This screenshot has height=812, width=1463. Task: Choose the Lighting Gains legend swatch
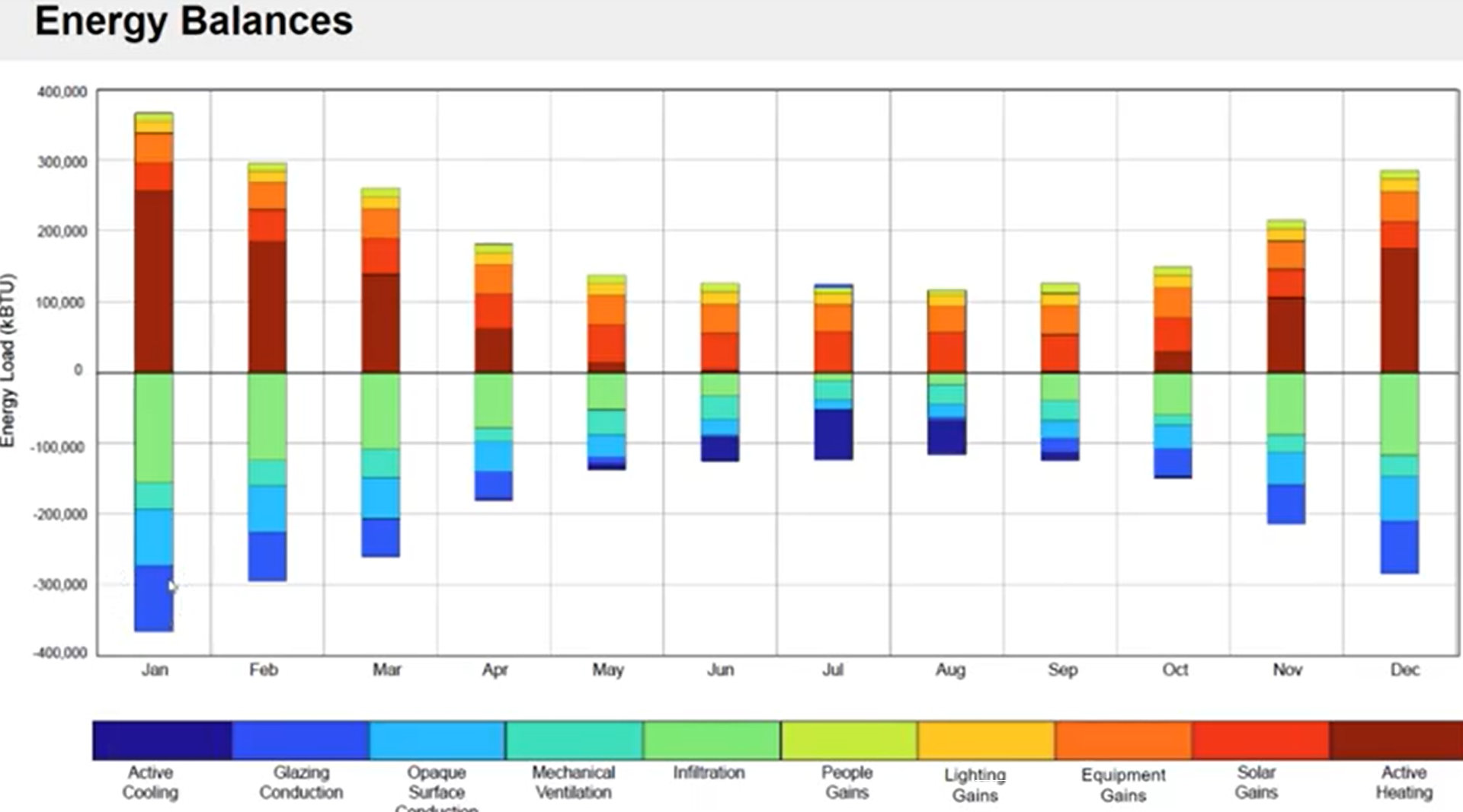pos(986,740)
